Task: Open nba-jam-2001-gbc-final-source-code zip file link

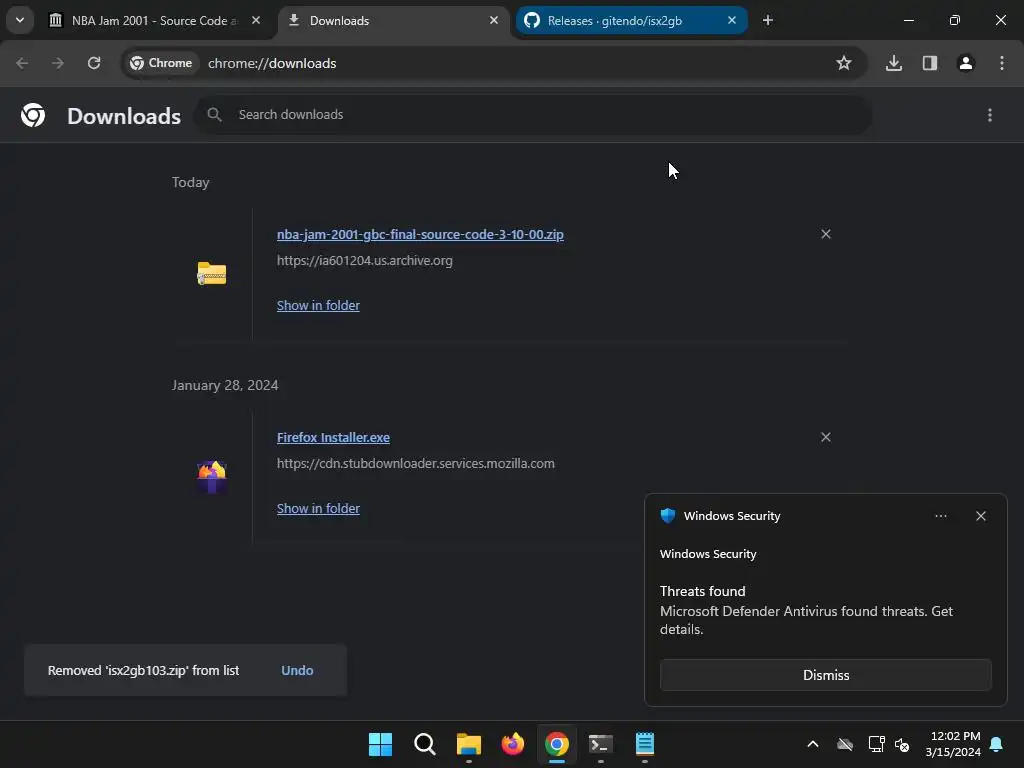Action: coord(420,234)
